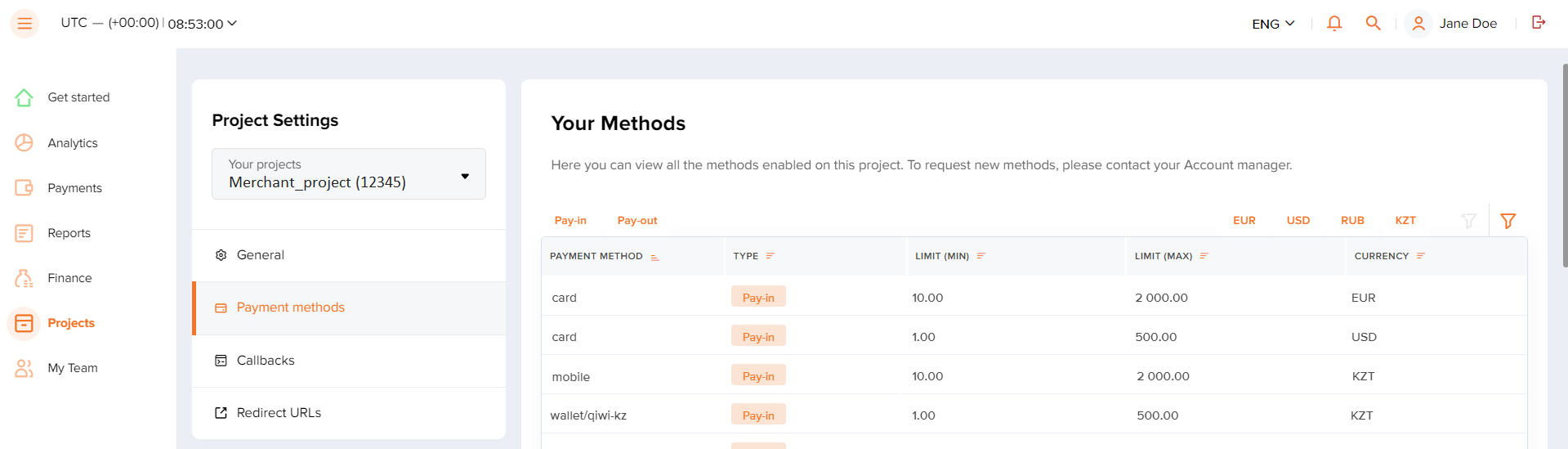Screen dimensions: 1568x449
Task: Open the ENG language dropdown
Action: tap(1273, 24)
